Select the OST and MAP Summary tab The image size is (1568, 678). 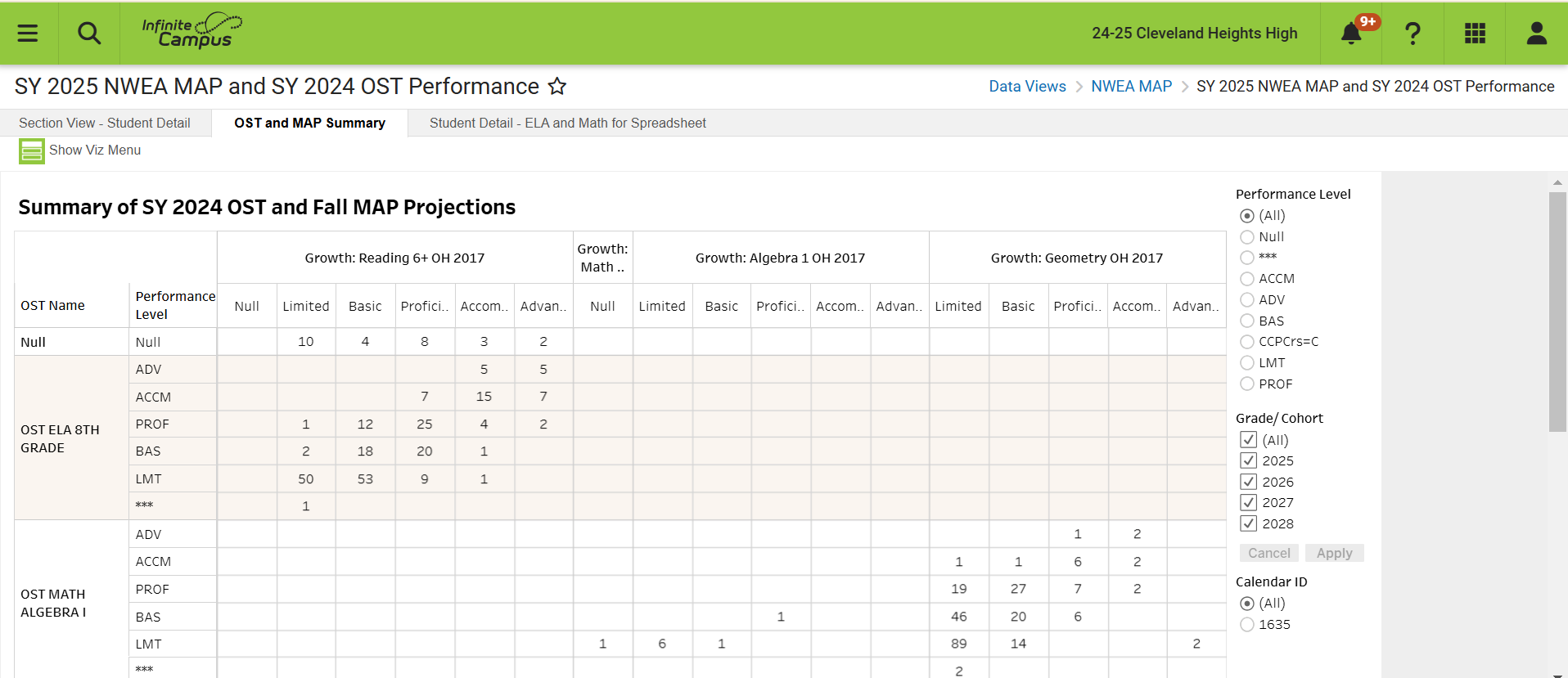[309, 123]
